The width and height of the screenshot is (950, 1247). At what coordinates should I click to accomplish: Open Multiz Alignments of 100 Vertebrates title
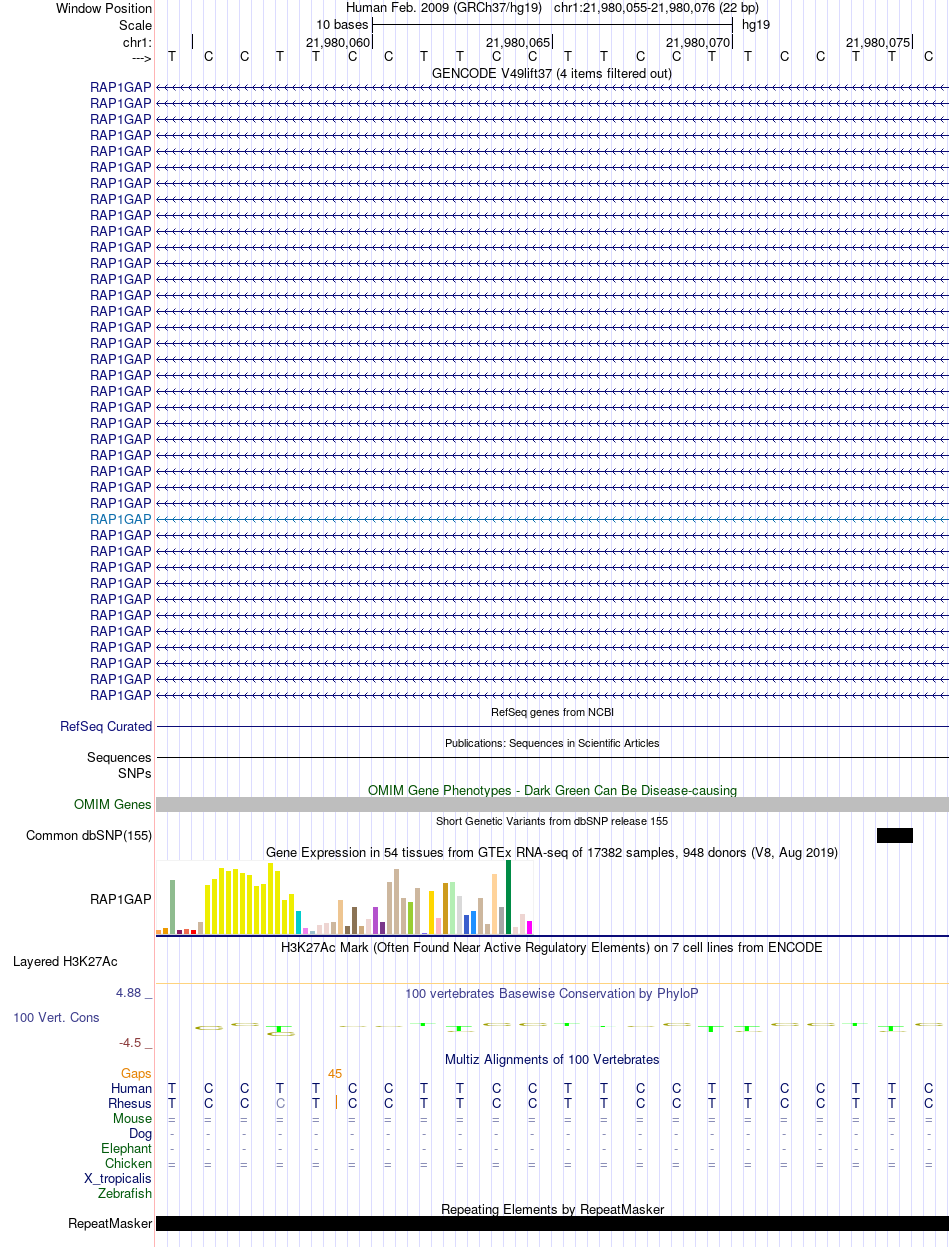(552, 1059)
